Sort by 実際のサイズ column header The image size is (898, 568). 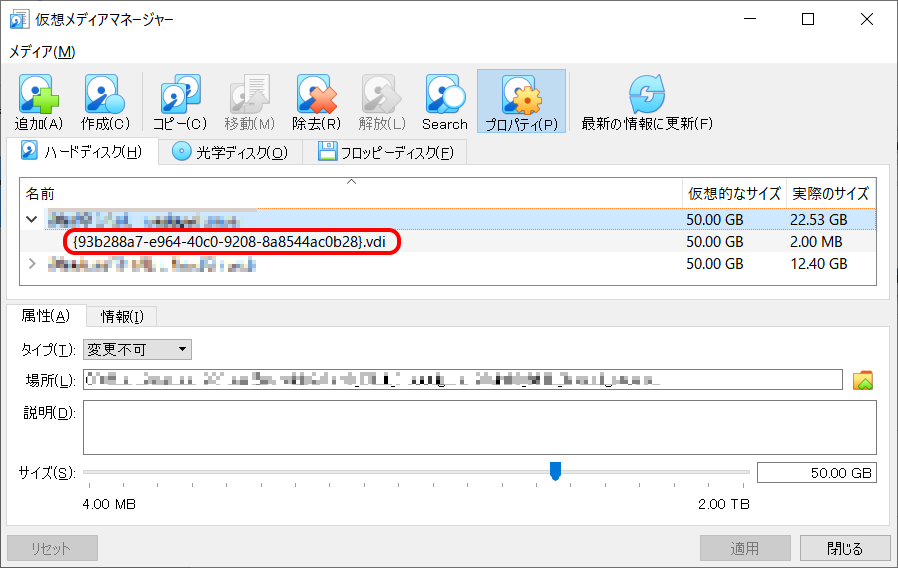coord(831,194)
